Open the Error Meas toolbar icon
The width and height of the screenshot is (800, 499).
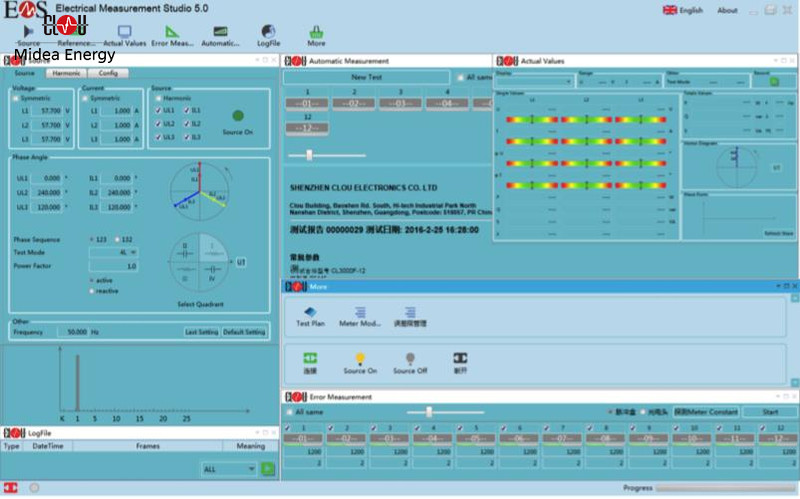[x=172, y=32]
